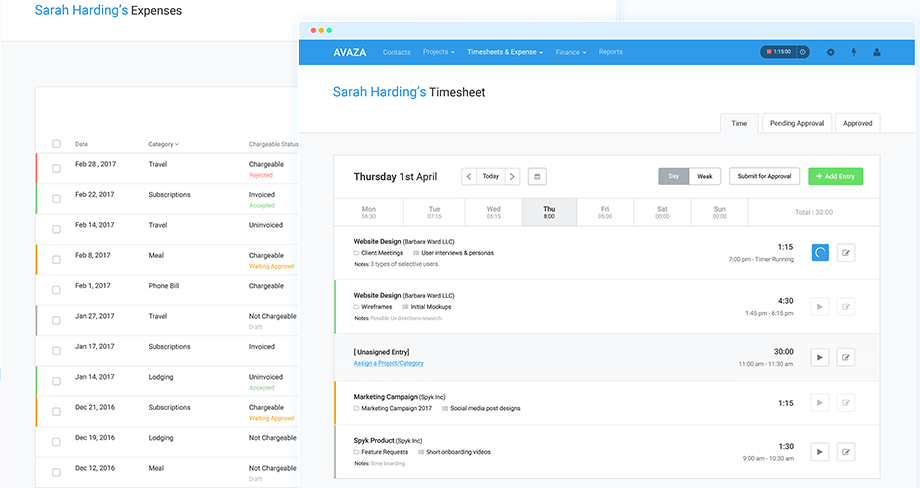Viewport: 920px width, 488px height.
Task: Select the Thu day column
Action: 549,212
